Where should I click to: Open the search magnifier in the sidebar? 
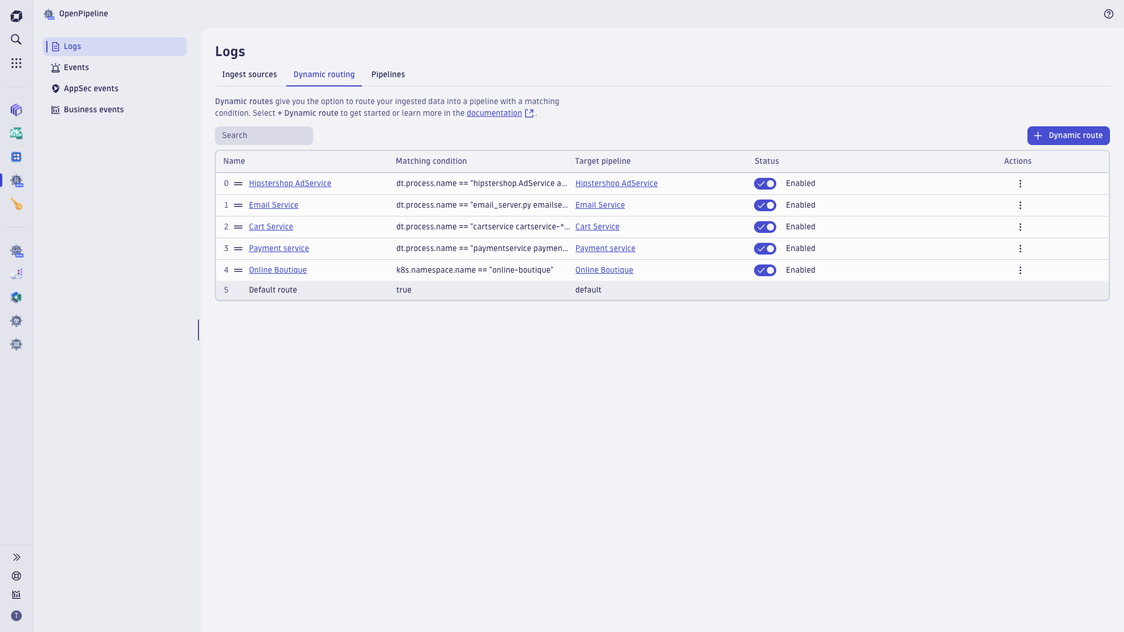click(15, 40)
